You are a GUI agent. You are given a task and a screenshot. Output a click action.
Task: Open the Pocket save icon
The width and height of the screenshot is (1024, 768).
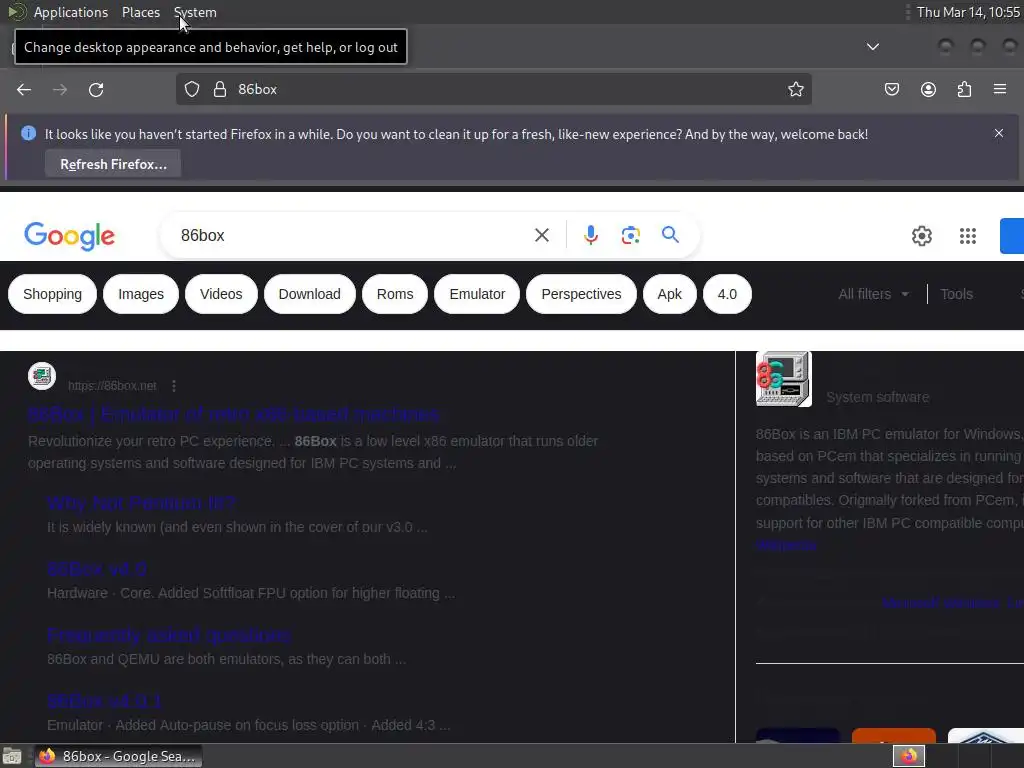(892, 89)
